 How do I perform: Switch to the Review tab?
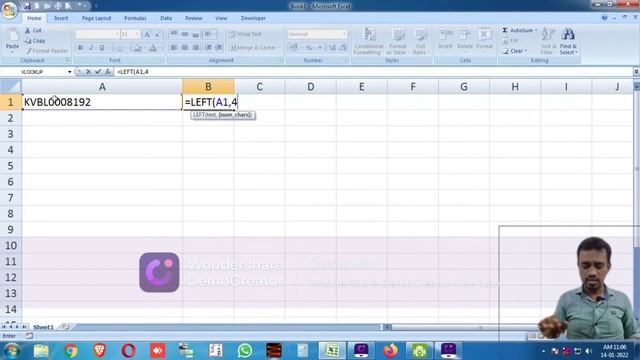click(193, 18)
